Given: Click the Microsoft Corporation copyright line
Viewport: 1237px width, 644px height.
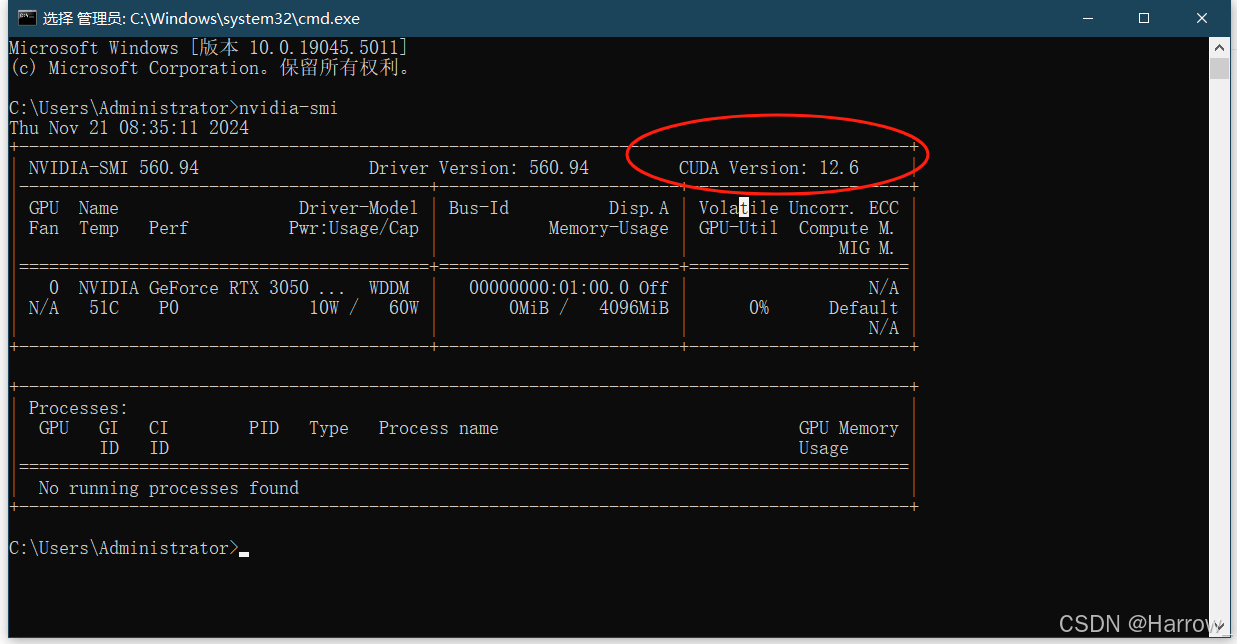Looking at the screenshot, I should tap(209, 68).
